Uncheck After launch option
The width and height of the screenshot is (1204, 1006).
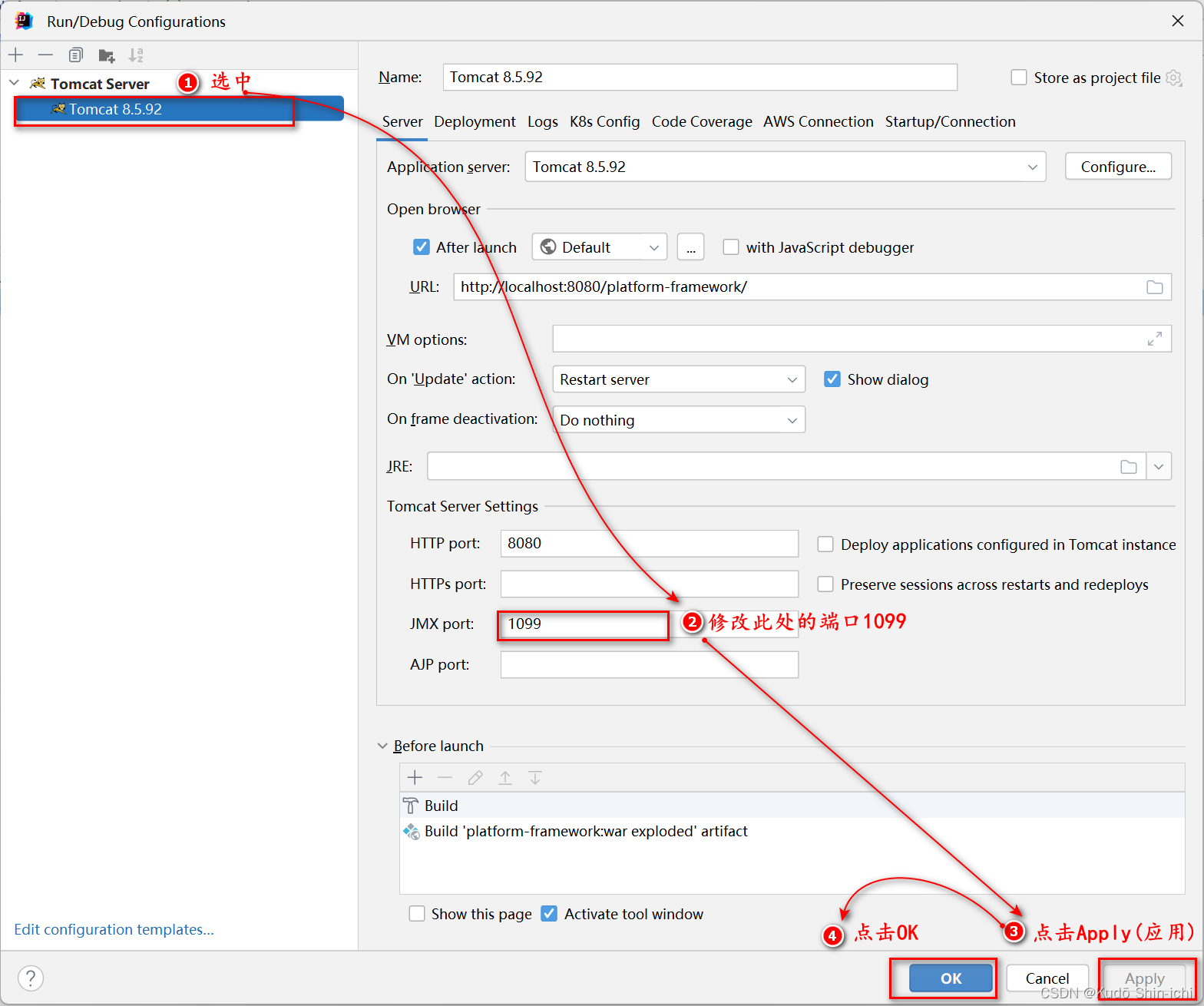tap(422, 247)
